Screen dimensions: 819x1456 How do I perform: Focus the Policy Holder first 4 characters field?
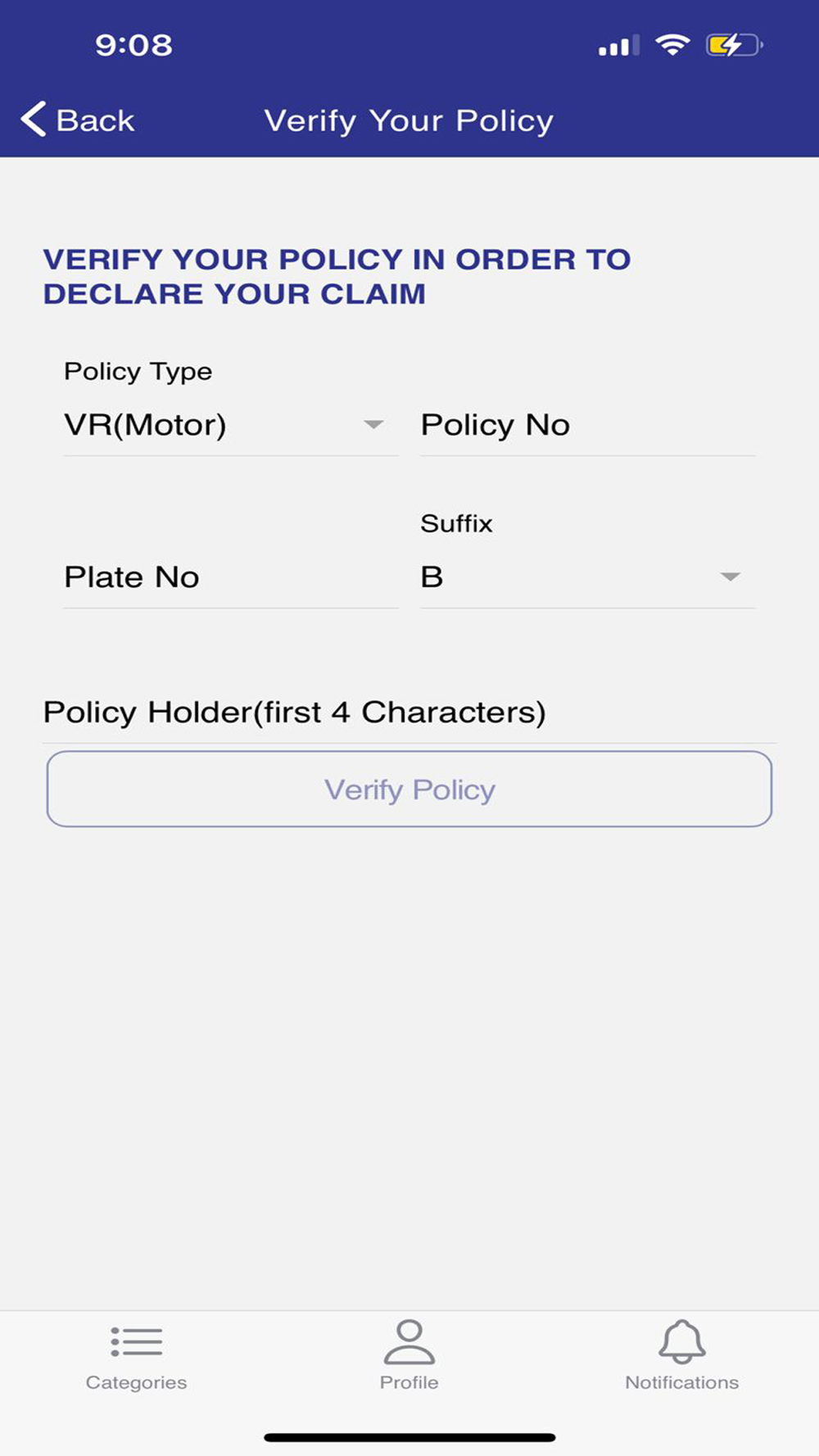pos(409,712)
